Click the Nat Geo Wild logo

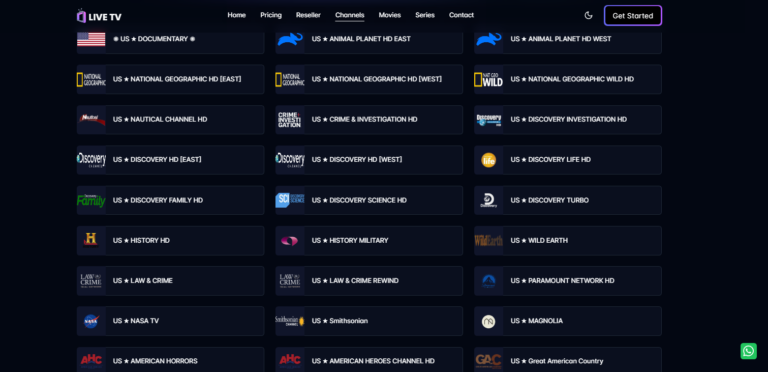tap(488, 79)
